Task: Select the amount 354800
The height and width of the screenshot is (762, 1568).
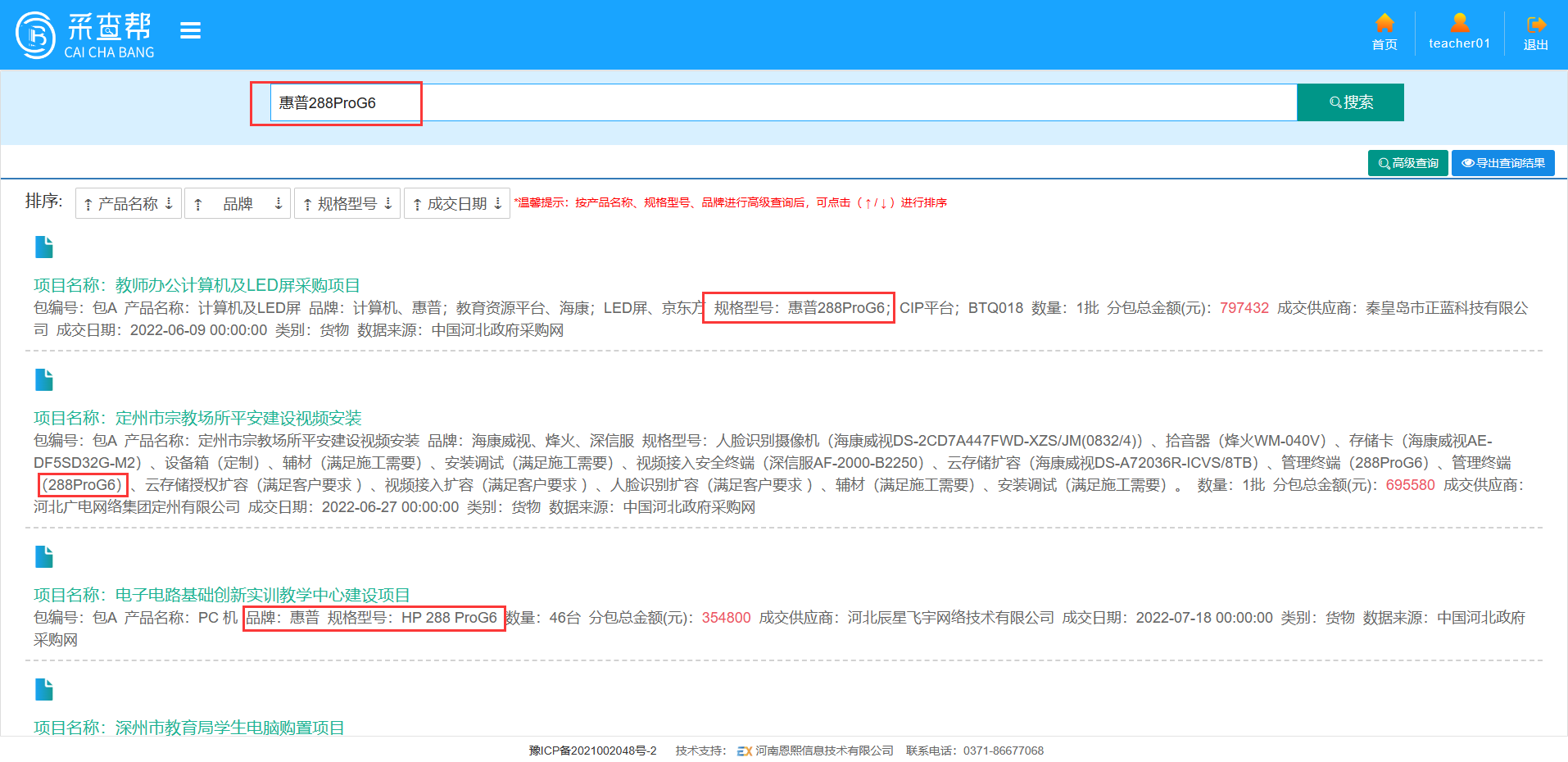Action: click(x=726, y=618)
